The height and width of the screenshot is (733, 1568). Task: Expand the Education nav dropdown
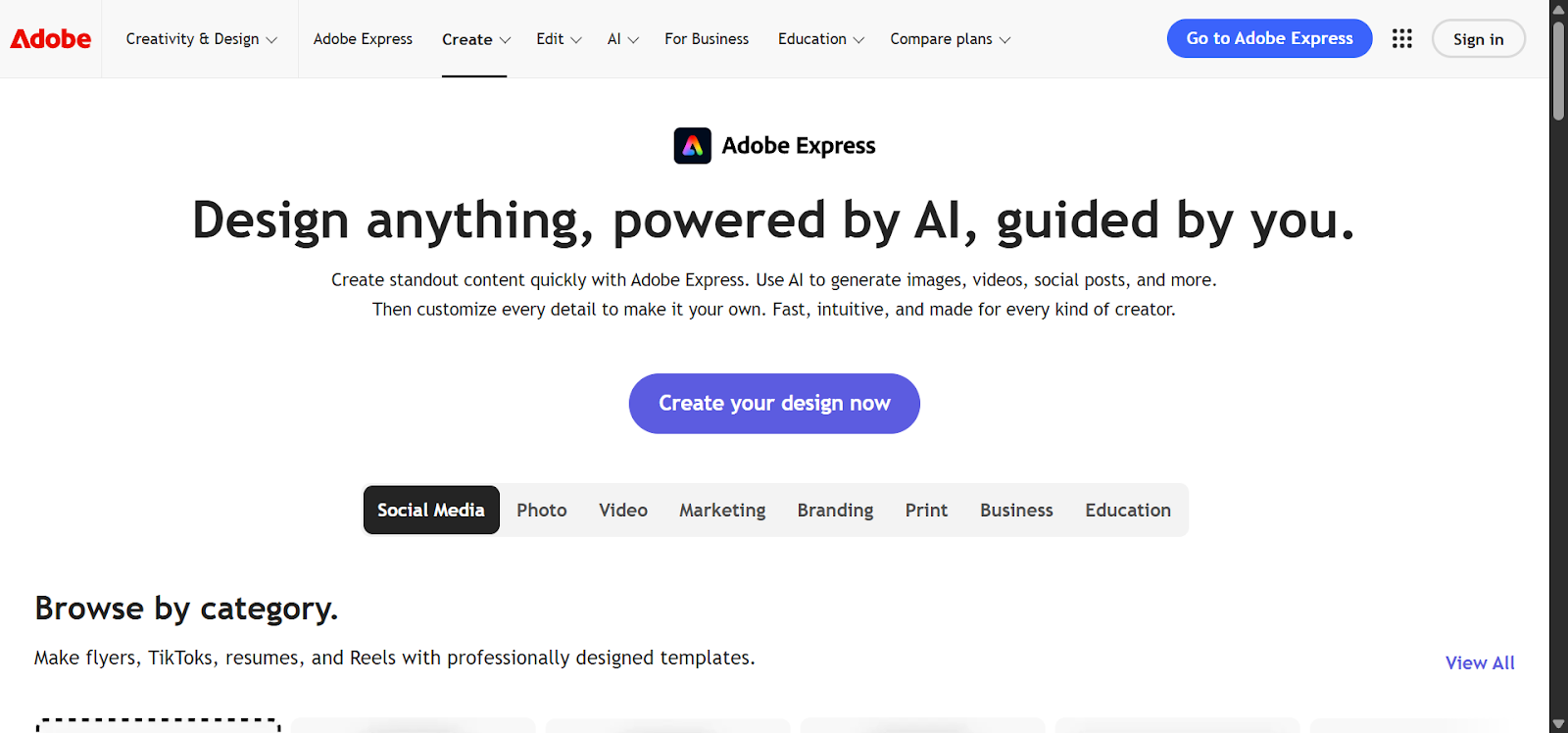point(820,39)
